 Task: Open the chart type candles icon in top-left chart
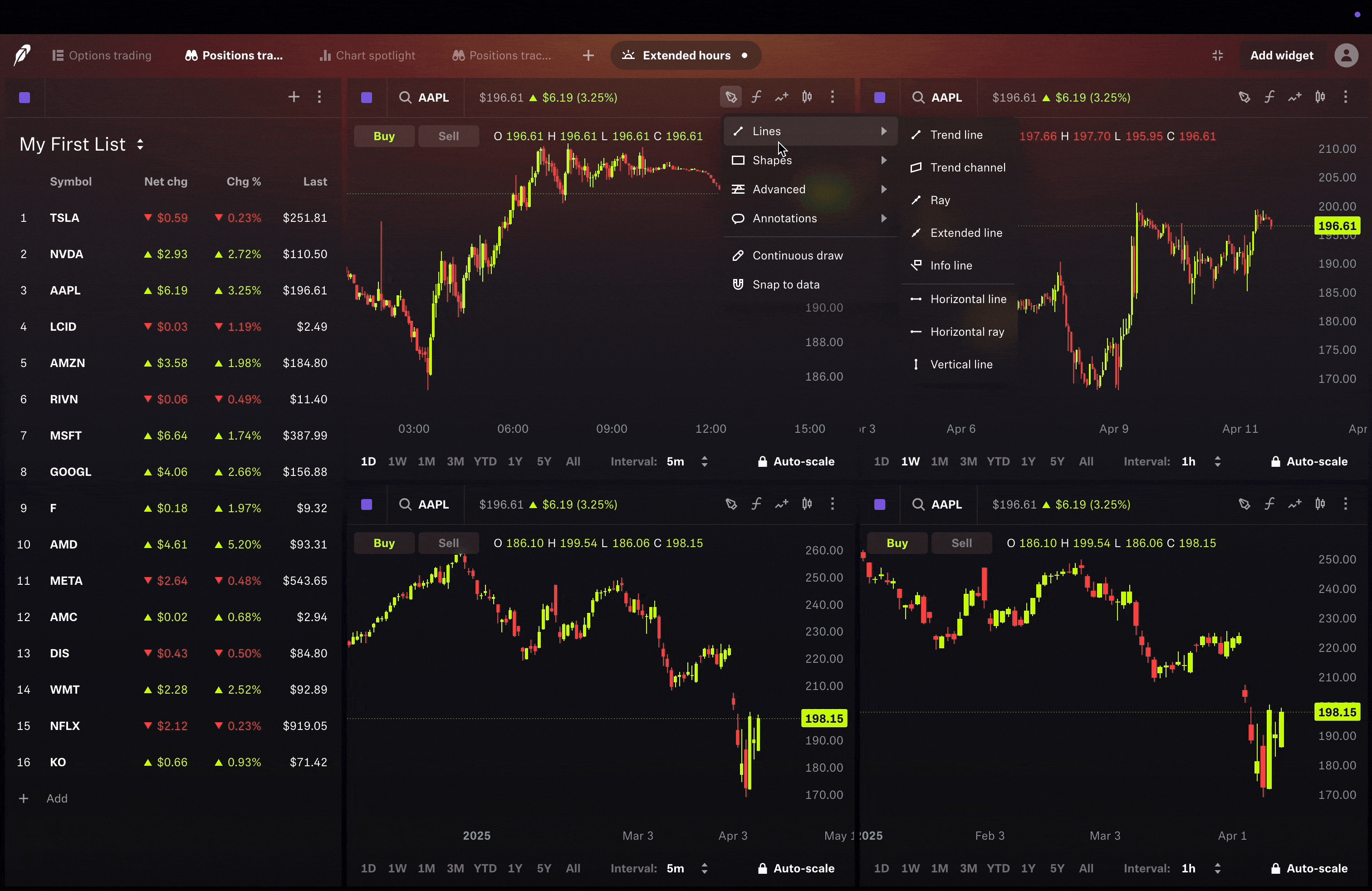pos(807,98)
